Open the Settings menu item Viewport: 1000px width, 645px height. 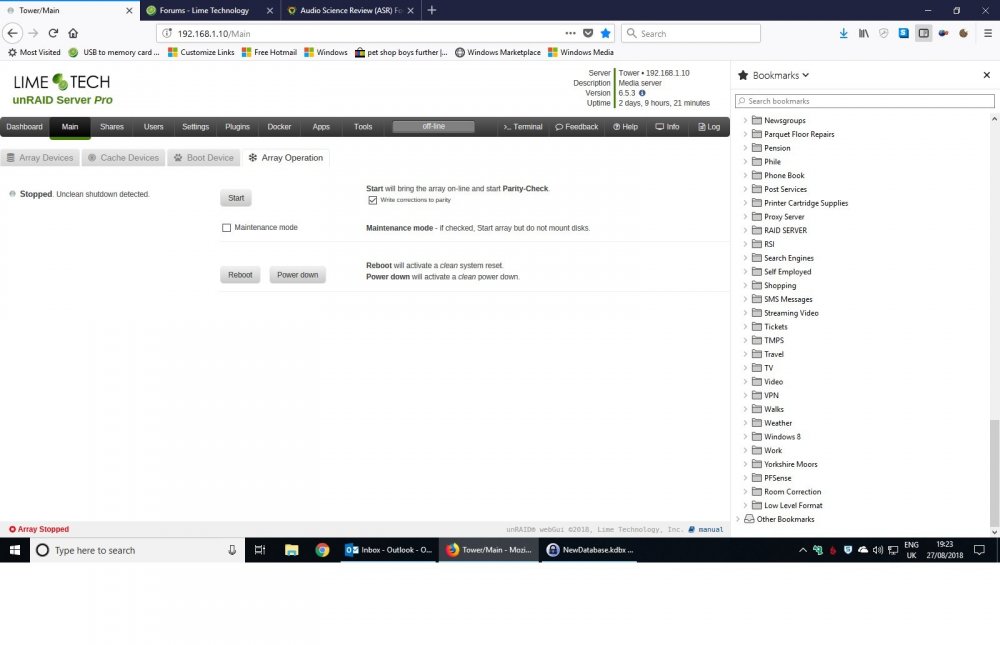coord(195,127)
